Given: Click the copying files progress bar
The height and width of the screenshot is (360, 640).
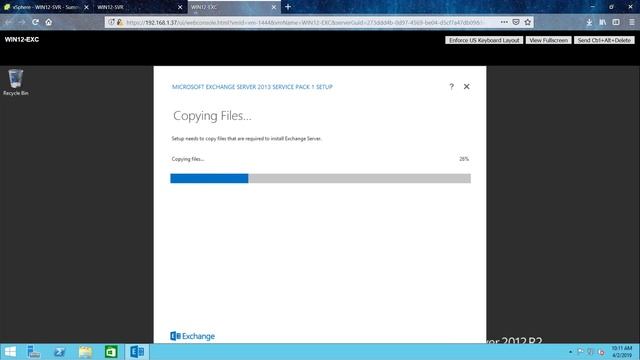Looking at the screenshot, I should coord(320,178).
